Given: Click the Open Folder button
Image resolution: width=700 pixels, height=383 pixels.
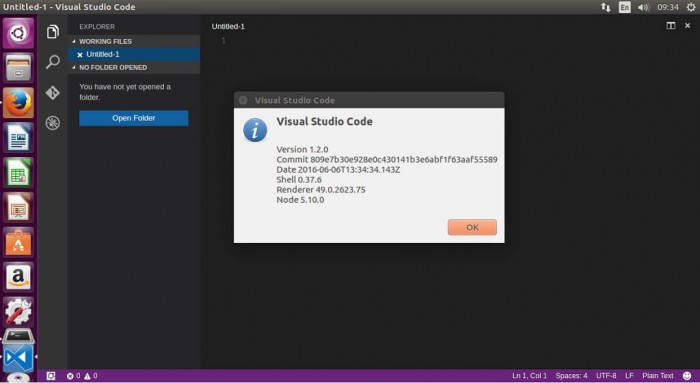Looking at the screenshot, I should [x=133, y=118].
